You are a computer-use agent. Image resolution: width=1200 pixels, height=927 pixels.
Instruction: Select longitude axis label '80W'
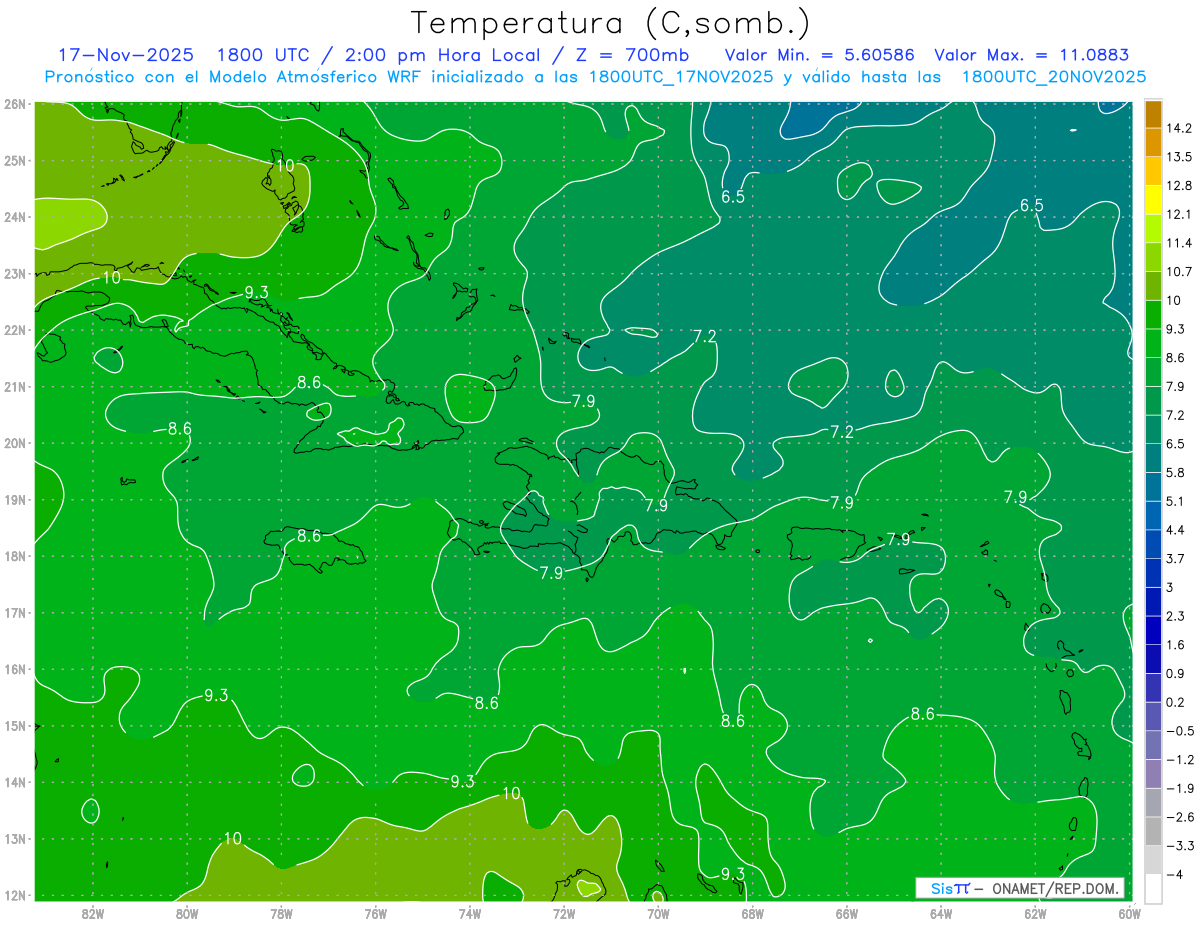187,913
